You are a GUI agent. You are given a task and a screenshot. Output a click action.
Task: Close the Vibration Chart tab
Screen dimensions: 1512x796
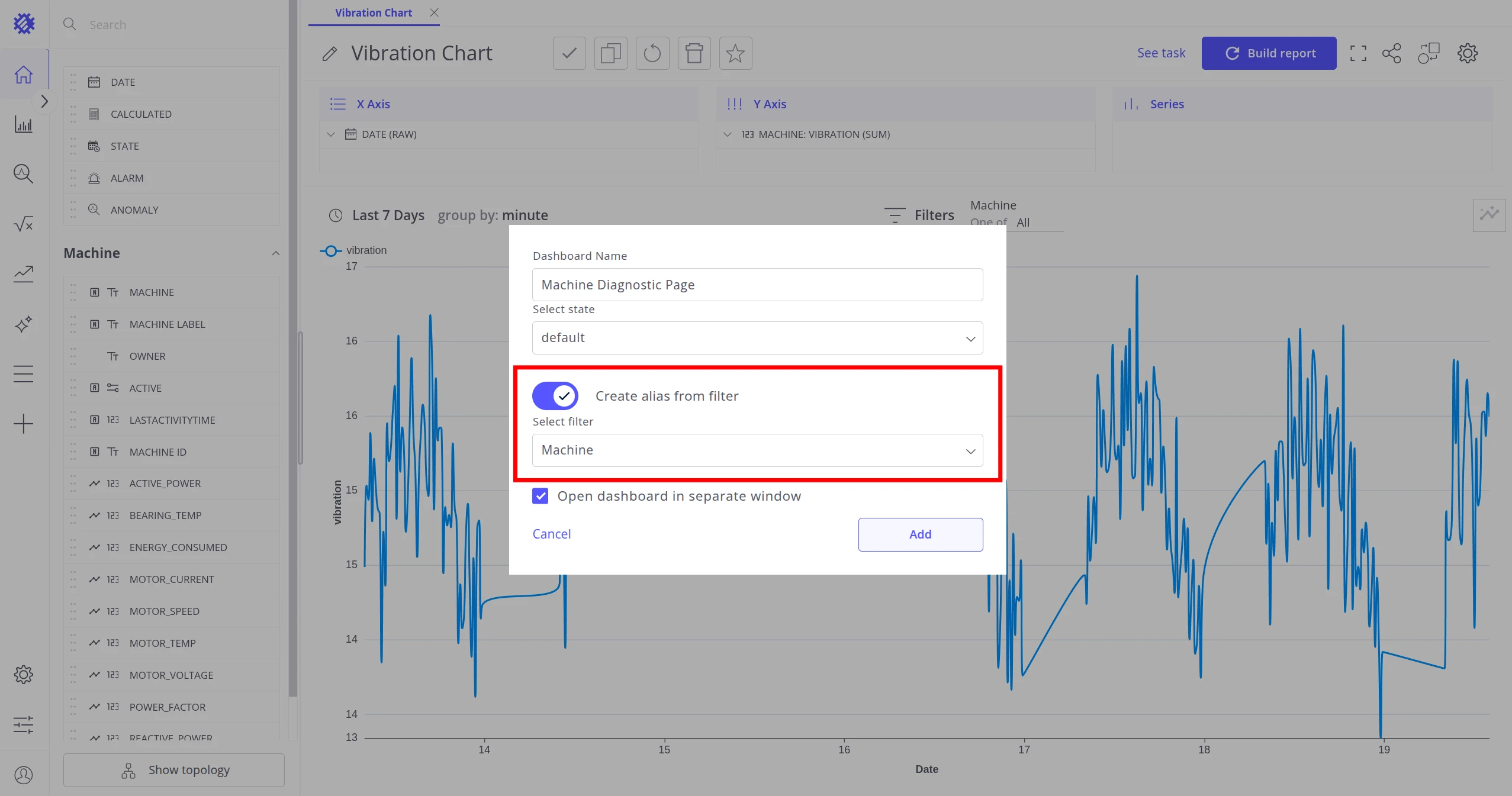435,12
